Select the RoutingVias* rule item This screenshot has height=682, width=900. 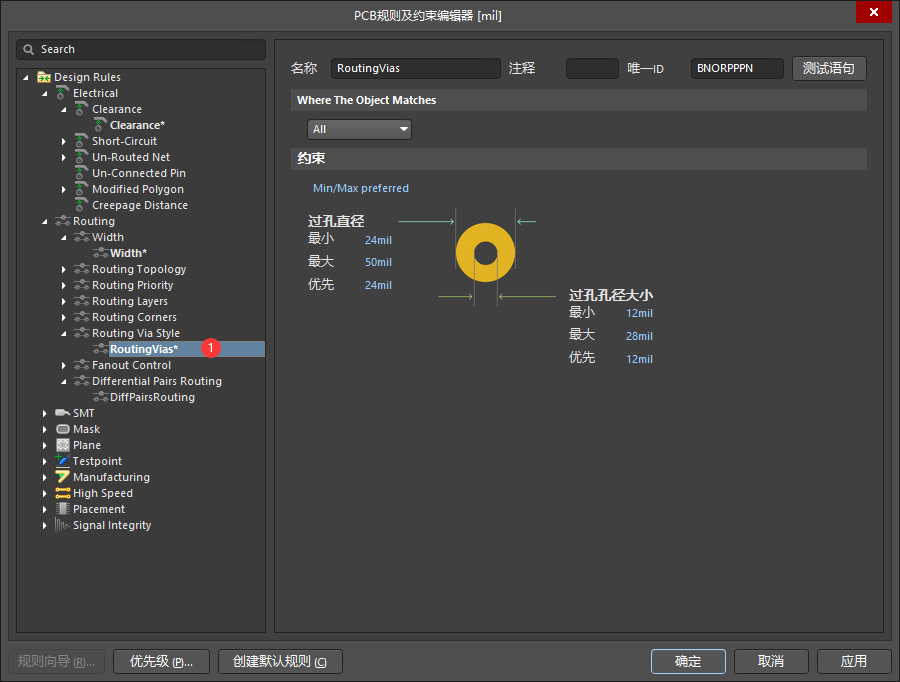pyautogui.click(x=144, y=349)
